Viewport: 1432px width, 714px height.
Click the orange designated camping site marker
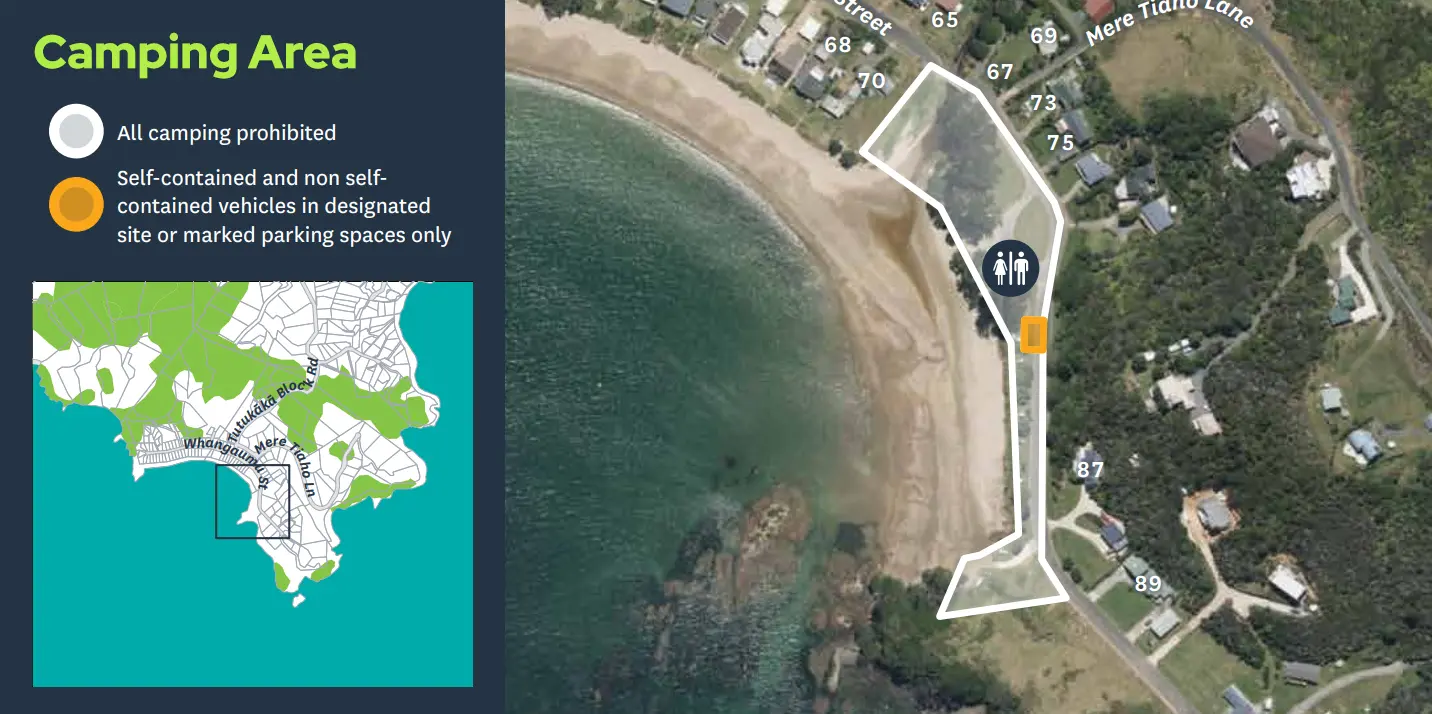coord(1034,335)
